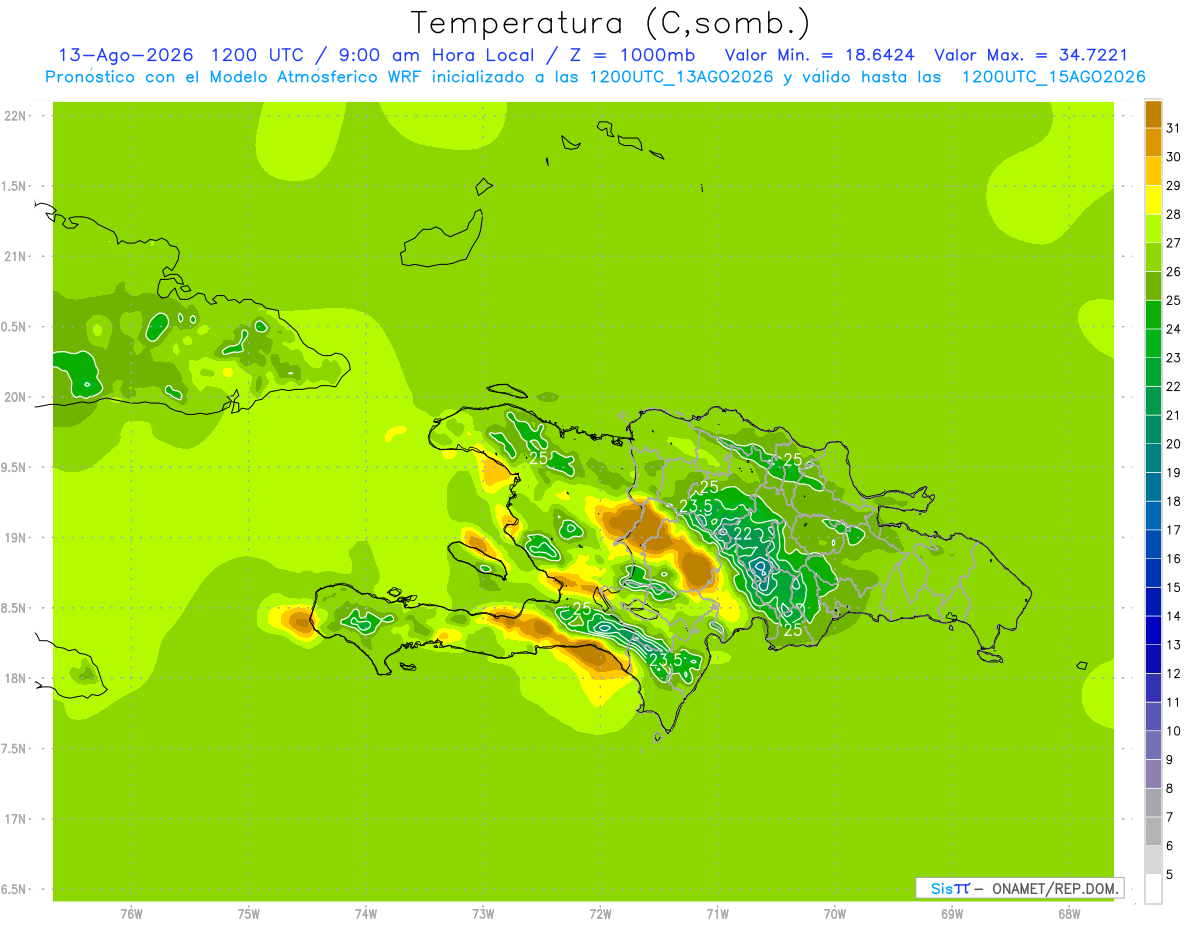Pick the blue legend swatch between 14 and 15
Screen dimensions: 1200x927
pos(1153,601)
